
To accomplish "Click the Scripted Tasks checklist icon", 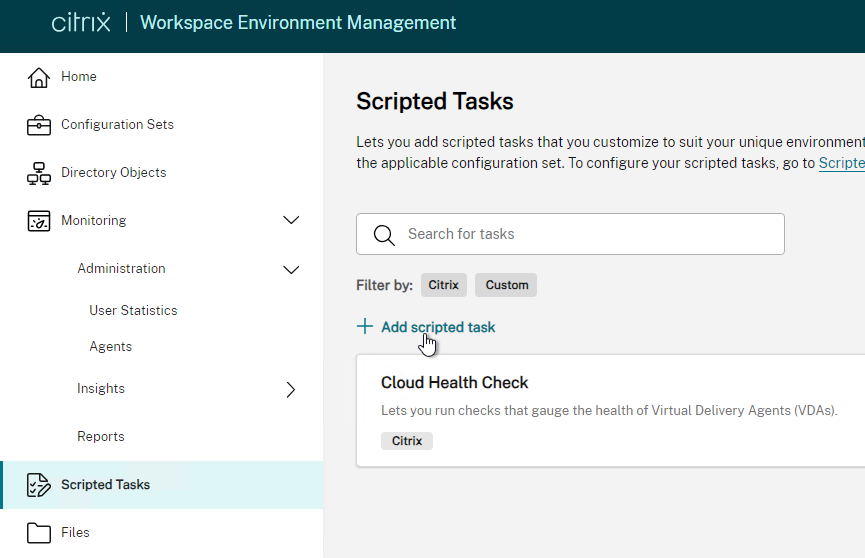I will click(39, 485).
